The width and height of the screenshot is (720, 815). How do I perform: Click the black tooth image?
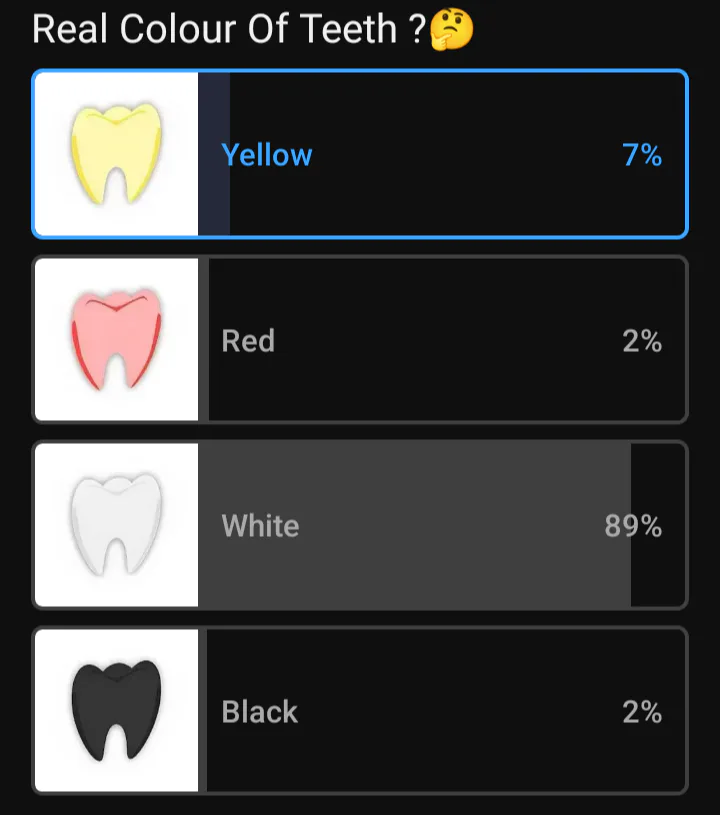(x=116, y=711)
